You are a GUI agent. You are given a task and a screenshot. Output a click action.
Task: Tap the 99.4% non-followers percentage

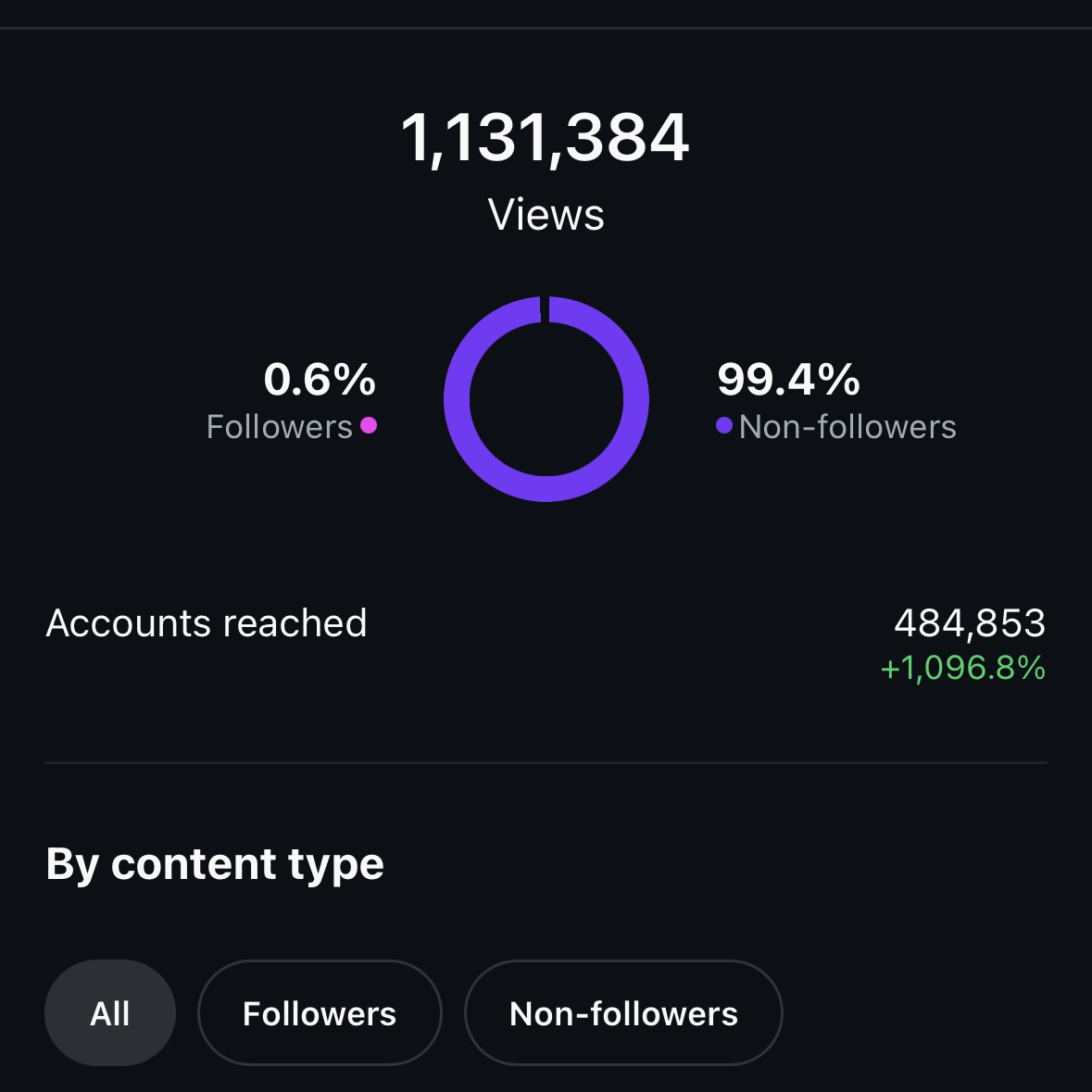788,380
